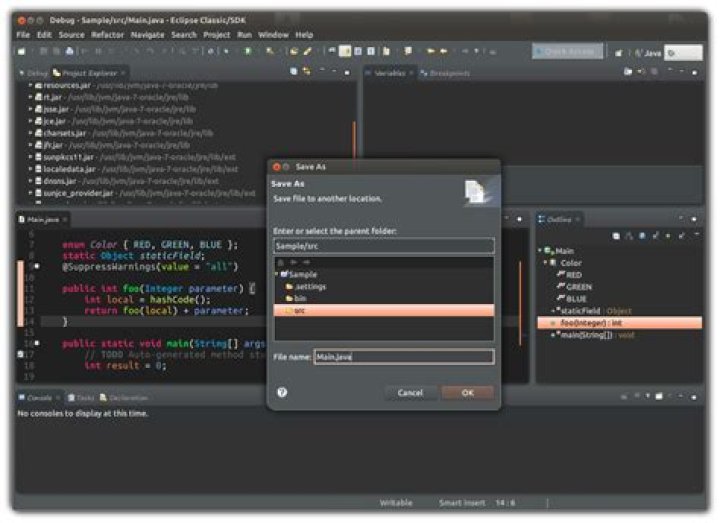Open the help icon in Save As dialog

point(282,392)
